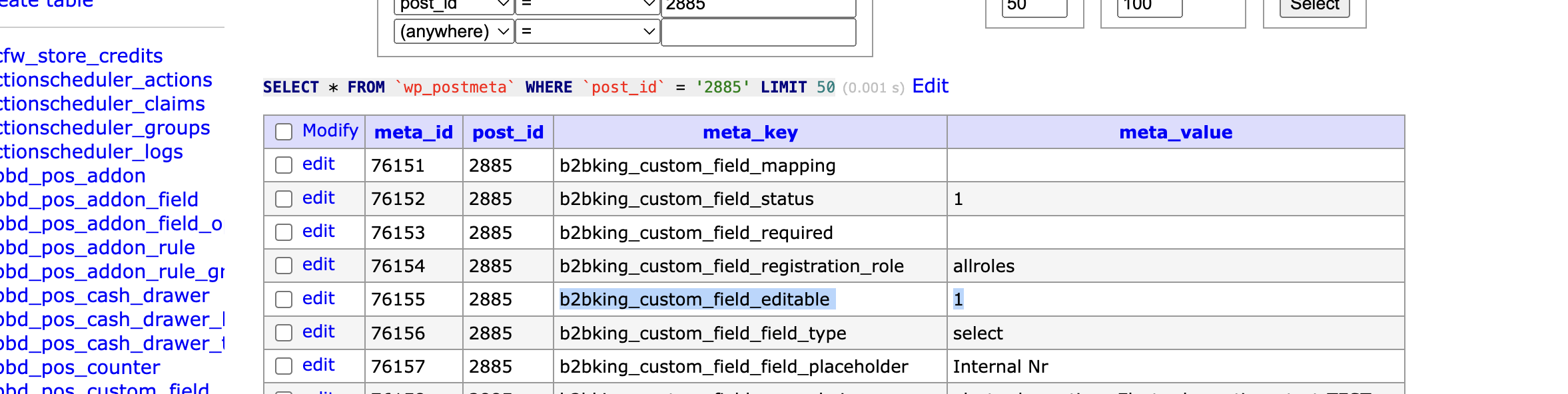Open the actionscheduler_logs table in sidebar
Image resolution: width=1568 pixels, height=394 pixels.
pos(91,152)
